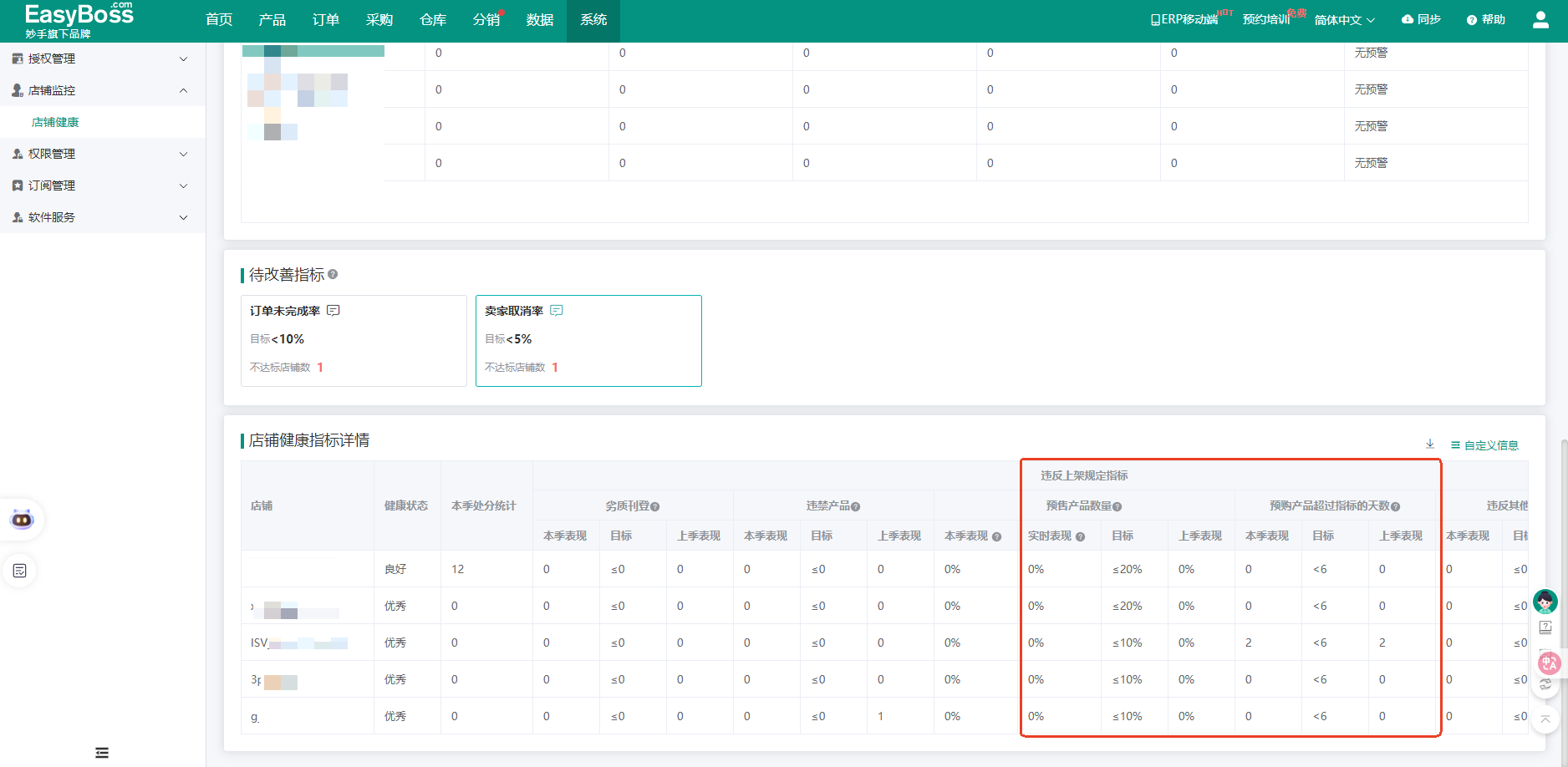Image resolution: width=1568 pixels, height=767 pixels.
Task: Open the 简体中文 language dropdown
Action: pyautogui.click(x=1344, y=20)
